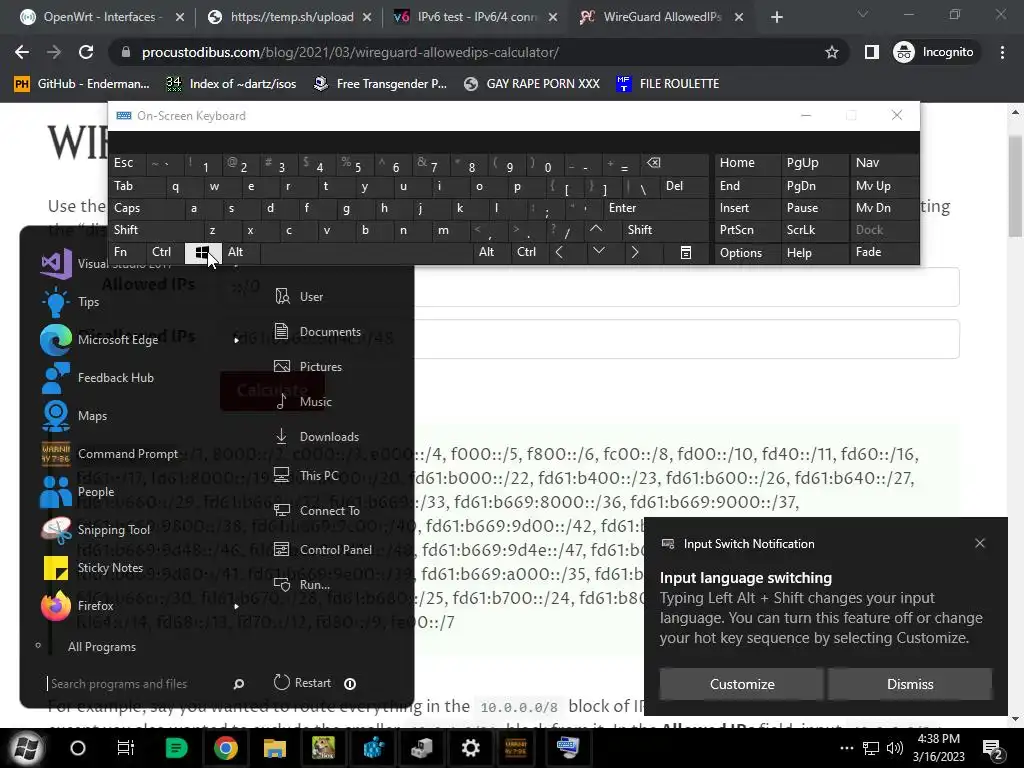Screen dimensions: 1024x768
Task: Launch Tips app in Start menu
Action: pyautogui.click(x=70, y=302)
